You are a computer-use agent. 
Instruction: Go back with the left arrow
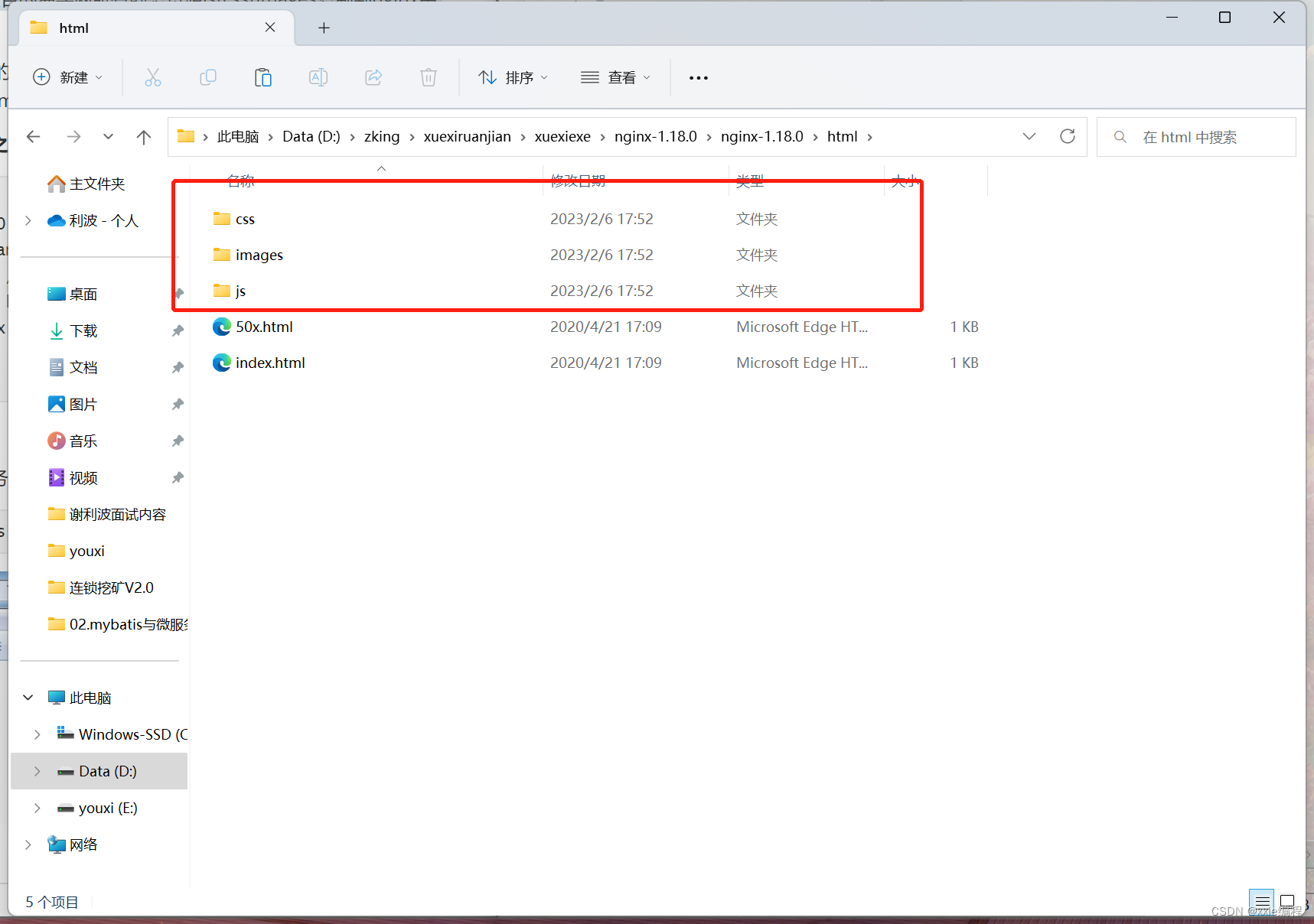click(x=33, y=137)
